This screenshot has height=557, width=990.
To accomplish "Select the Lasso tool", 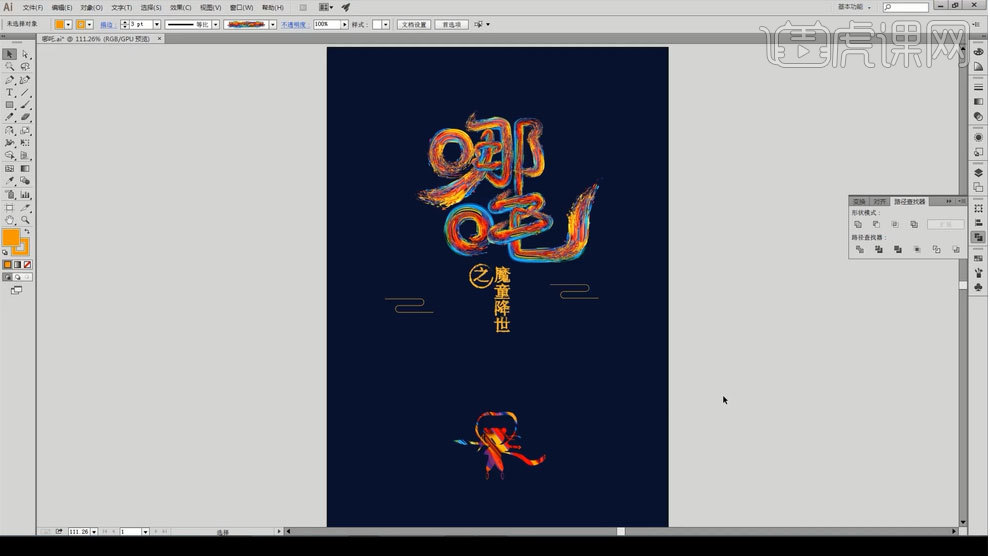I will click(25, 67).
